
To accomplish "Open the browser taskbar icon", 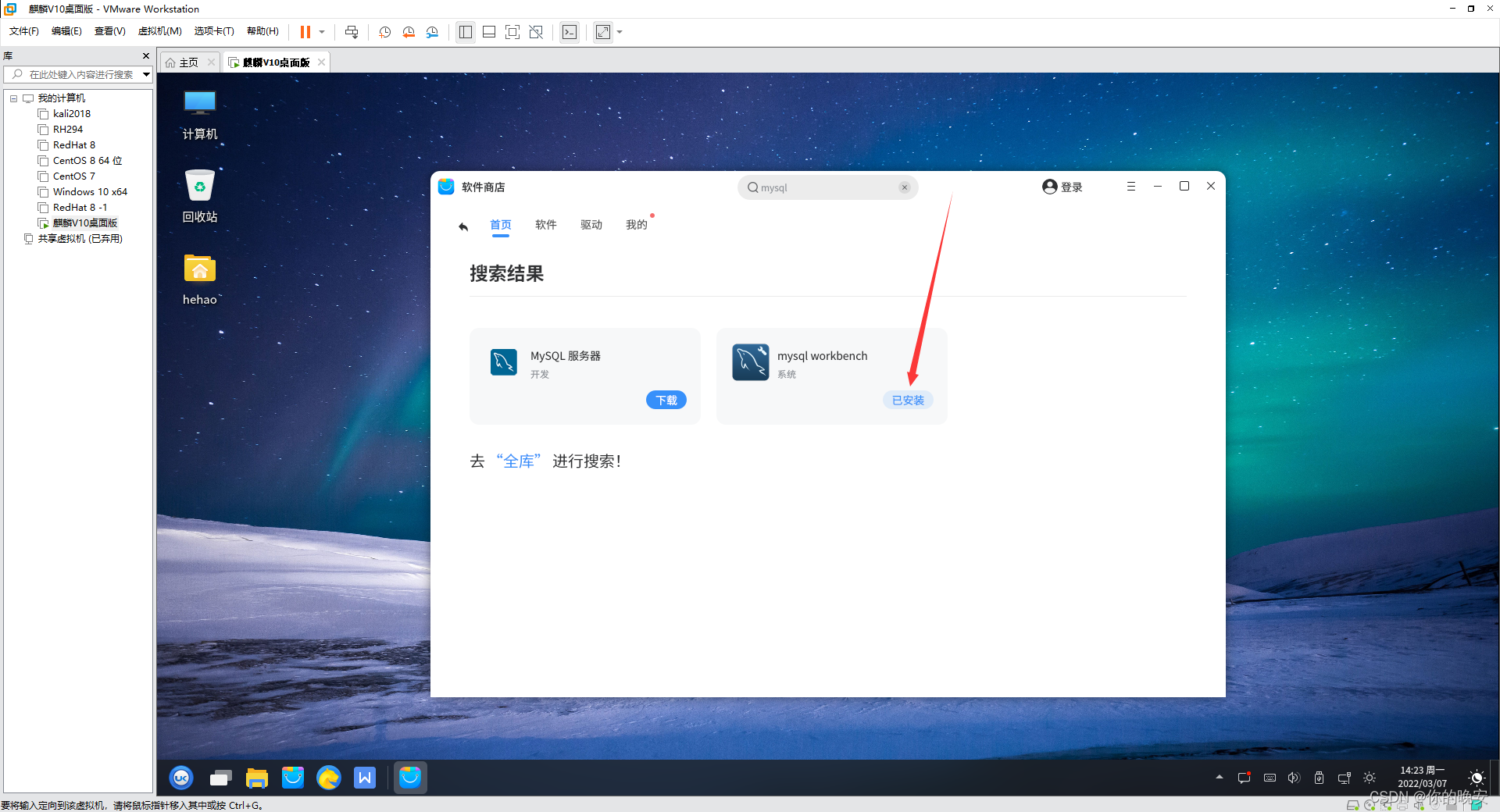I will tap(329, 778).
